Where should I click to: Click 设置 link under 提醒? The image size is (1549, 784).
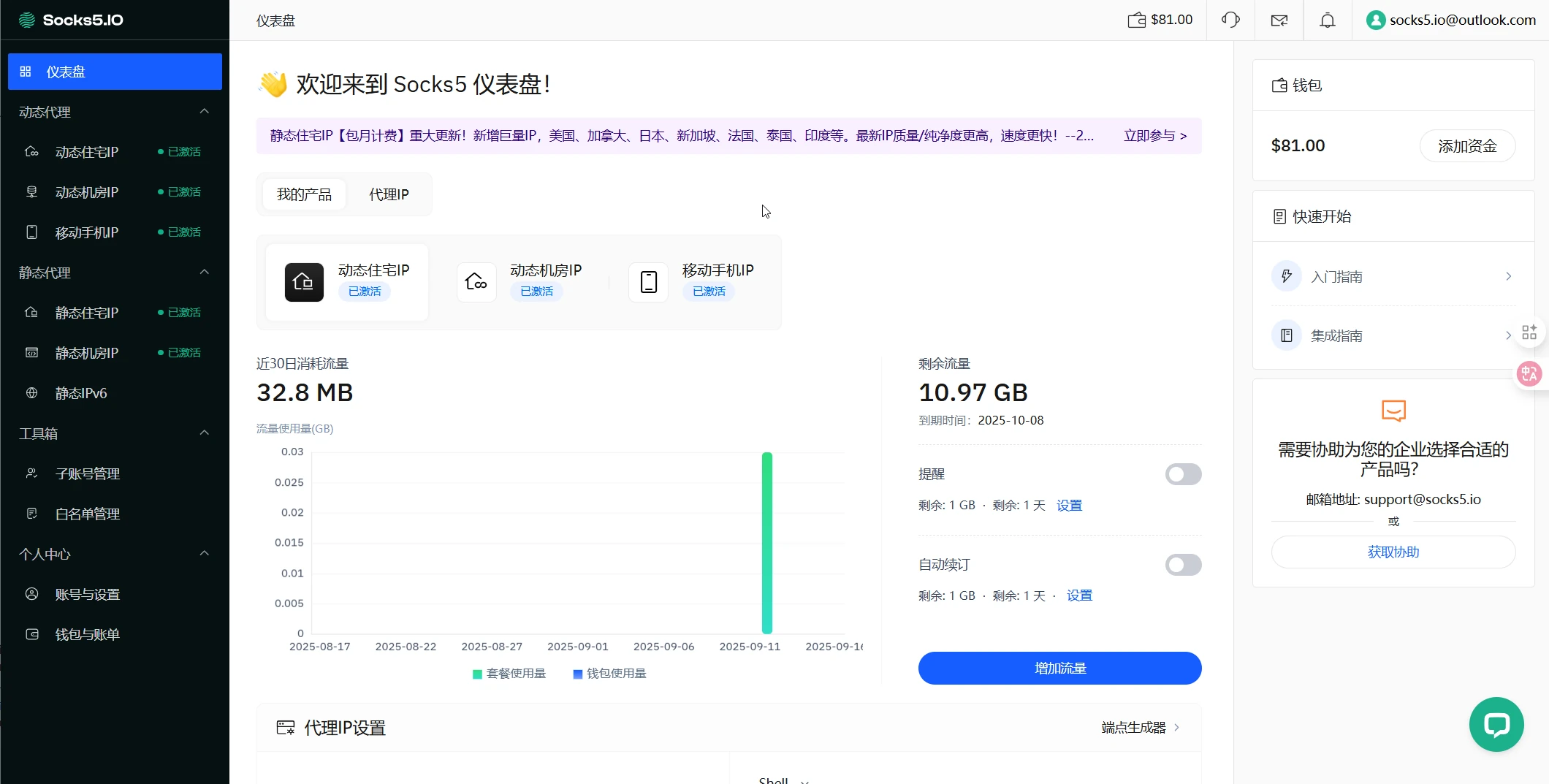coord(1069,506)
